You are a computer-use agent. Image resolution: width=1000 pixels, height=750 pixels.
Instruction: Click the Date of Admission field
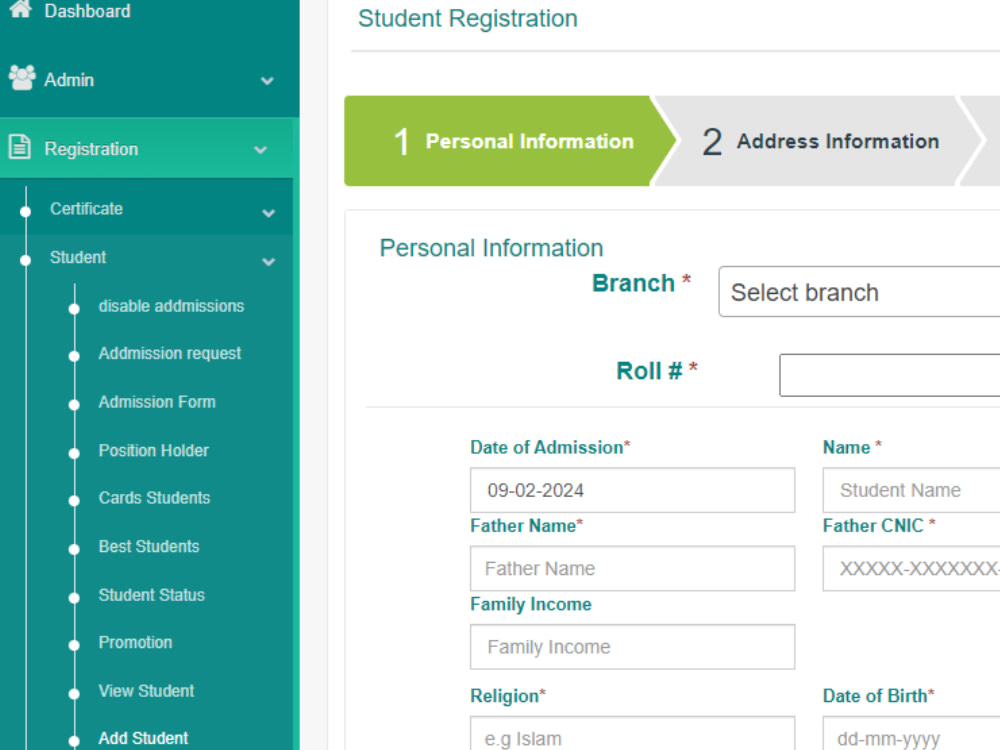pyautogui.click(x=632, y=490)
